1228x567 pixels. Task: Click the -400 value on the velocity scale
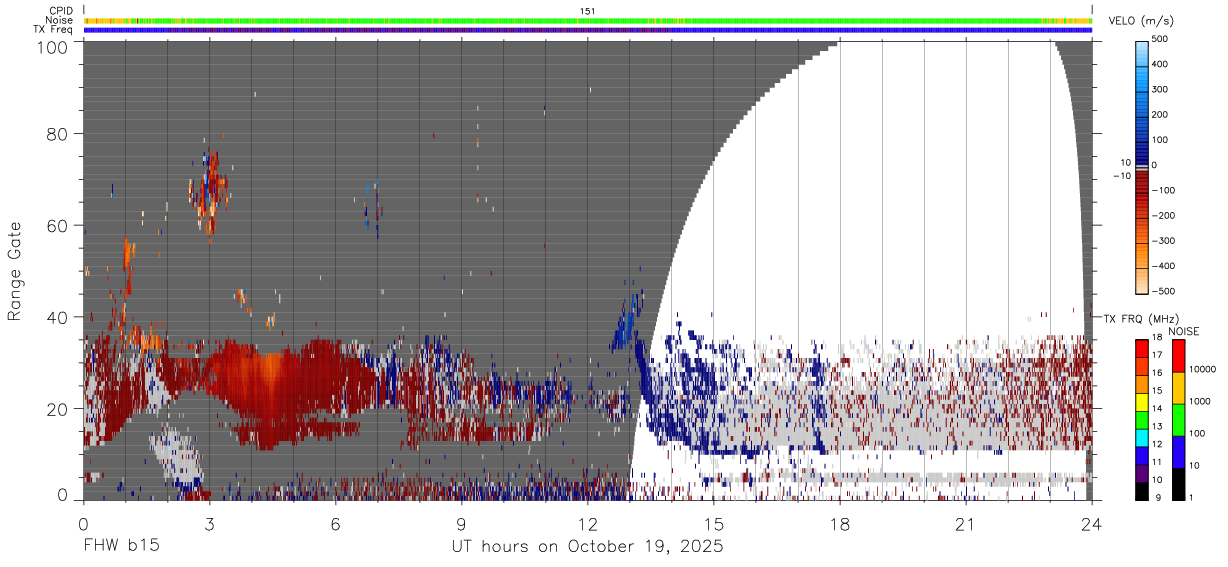click(x=1165, y=266)
